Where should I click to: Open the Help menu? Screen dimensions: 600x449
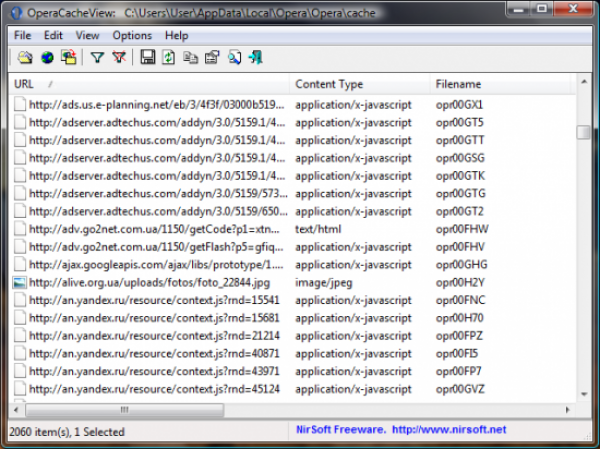click(x=176, y=36)
